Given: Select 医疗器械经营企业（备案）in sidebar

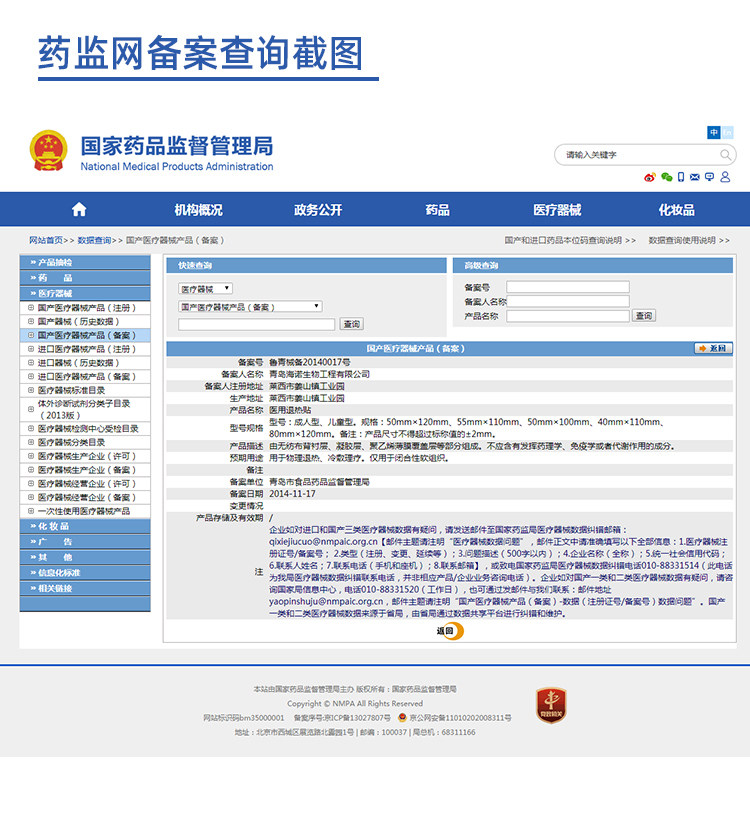Looking at the screenshot, I should [85, 497].
